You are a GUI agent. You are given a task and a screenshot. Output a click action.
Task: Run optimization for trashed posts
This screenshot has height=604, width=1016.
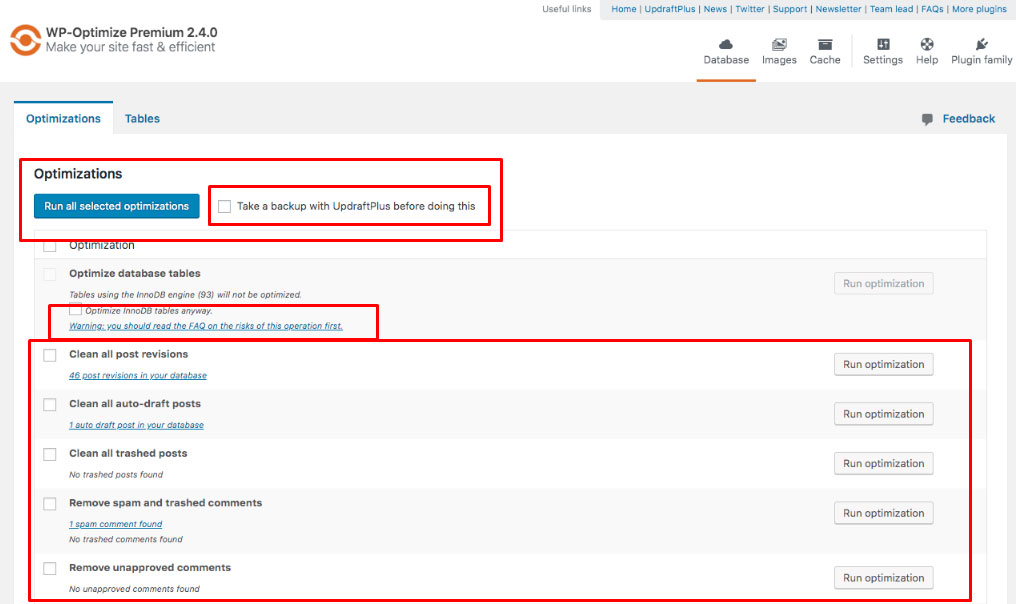click(x=883, y=463)
